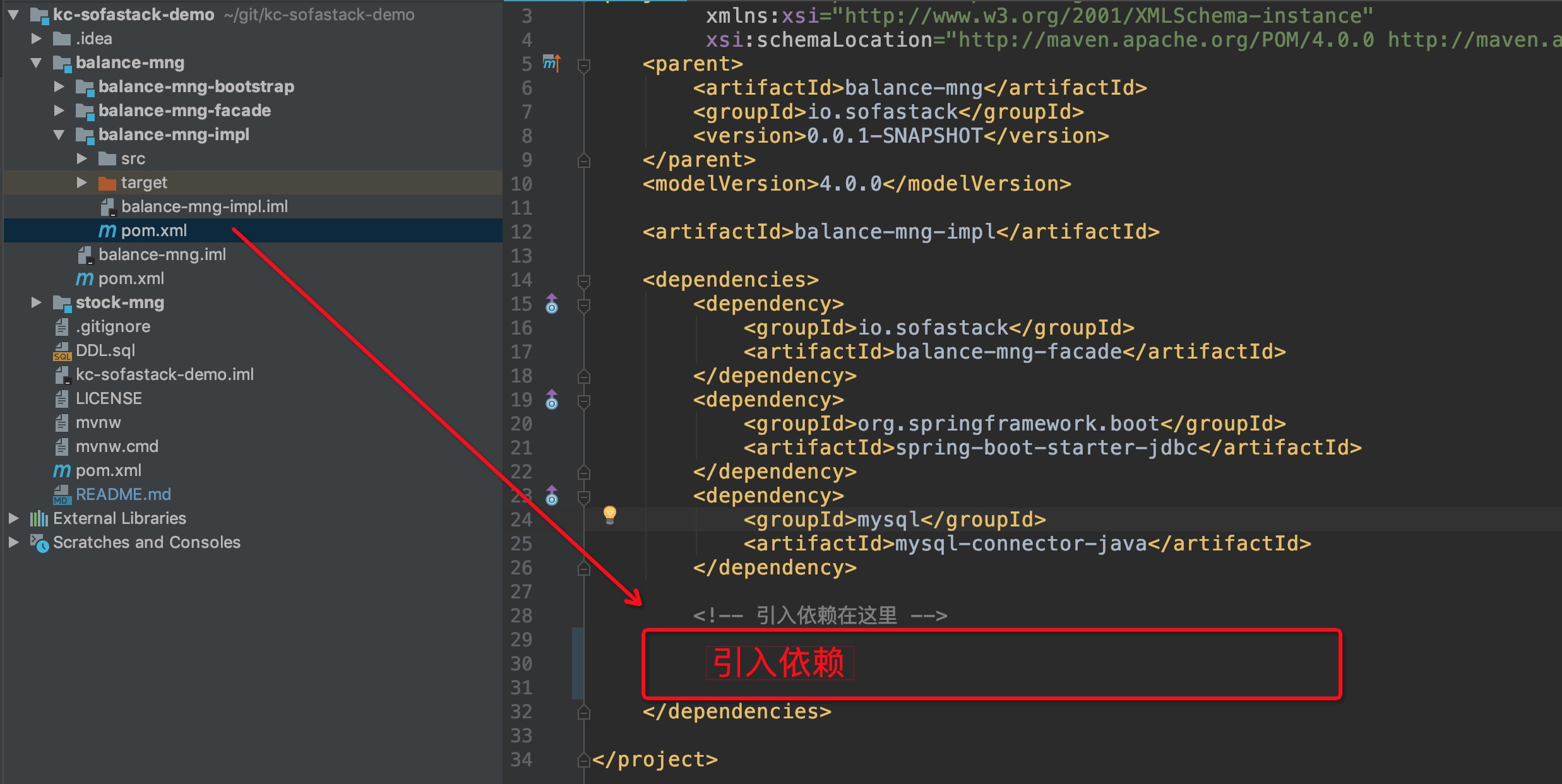Viewport: 1562px width, 784px height.
Task: Click the xsi:schemaLocation attribute text
Action: [x=819, y=40]
